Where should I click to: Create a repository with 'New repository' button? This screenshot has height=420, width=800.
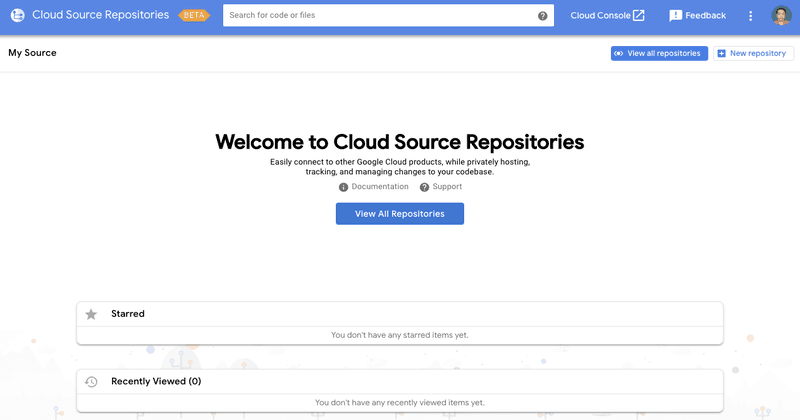click(x=753, y=53)
